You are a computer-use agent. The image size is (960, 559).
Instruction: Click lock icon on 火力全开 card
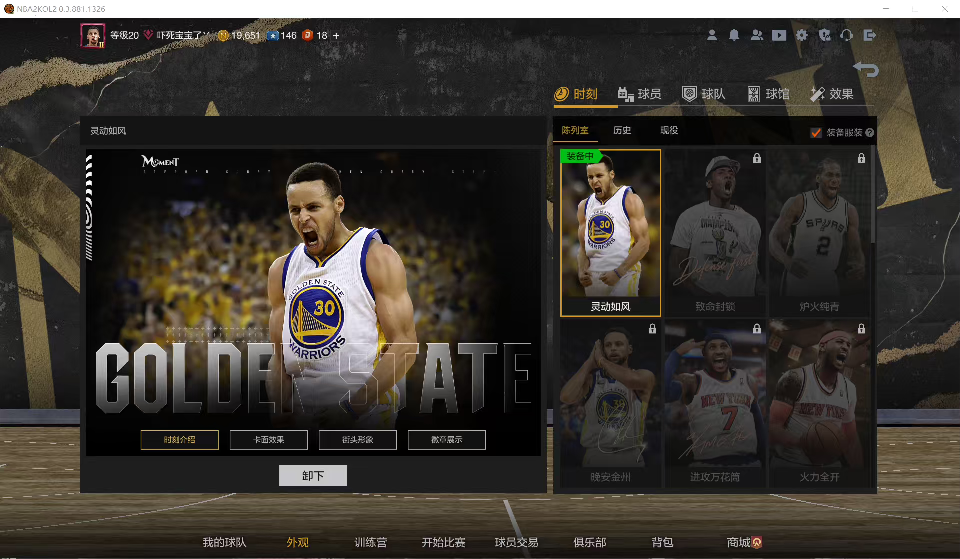tap(861, 329)
